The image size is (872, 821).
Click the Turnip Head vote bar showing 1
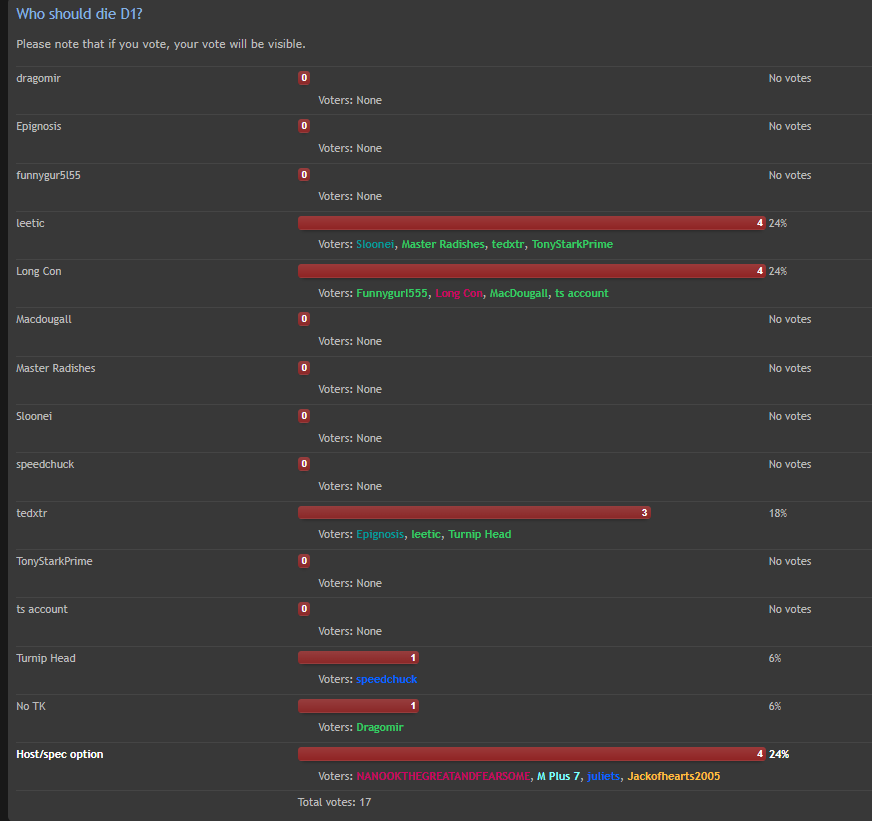(358, 657)
